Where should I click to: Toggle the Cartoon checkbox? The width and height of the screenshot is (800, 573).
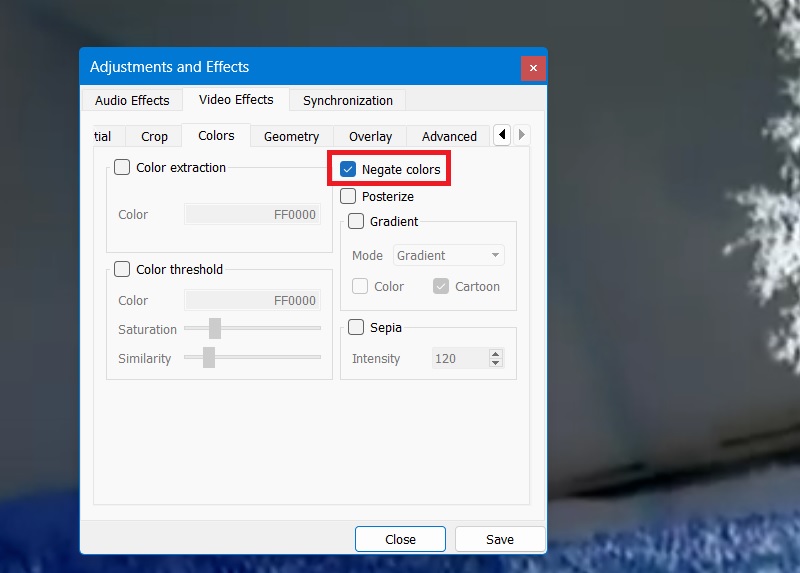point(441,286)
